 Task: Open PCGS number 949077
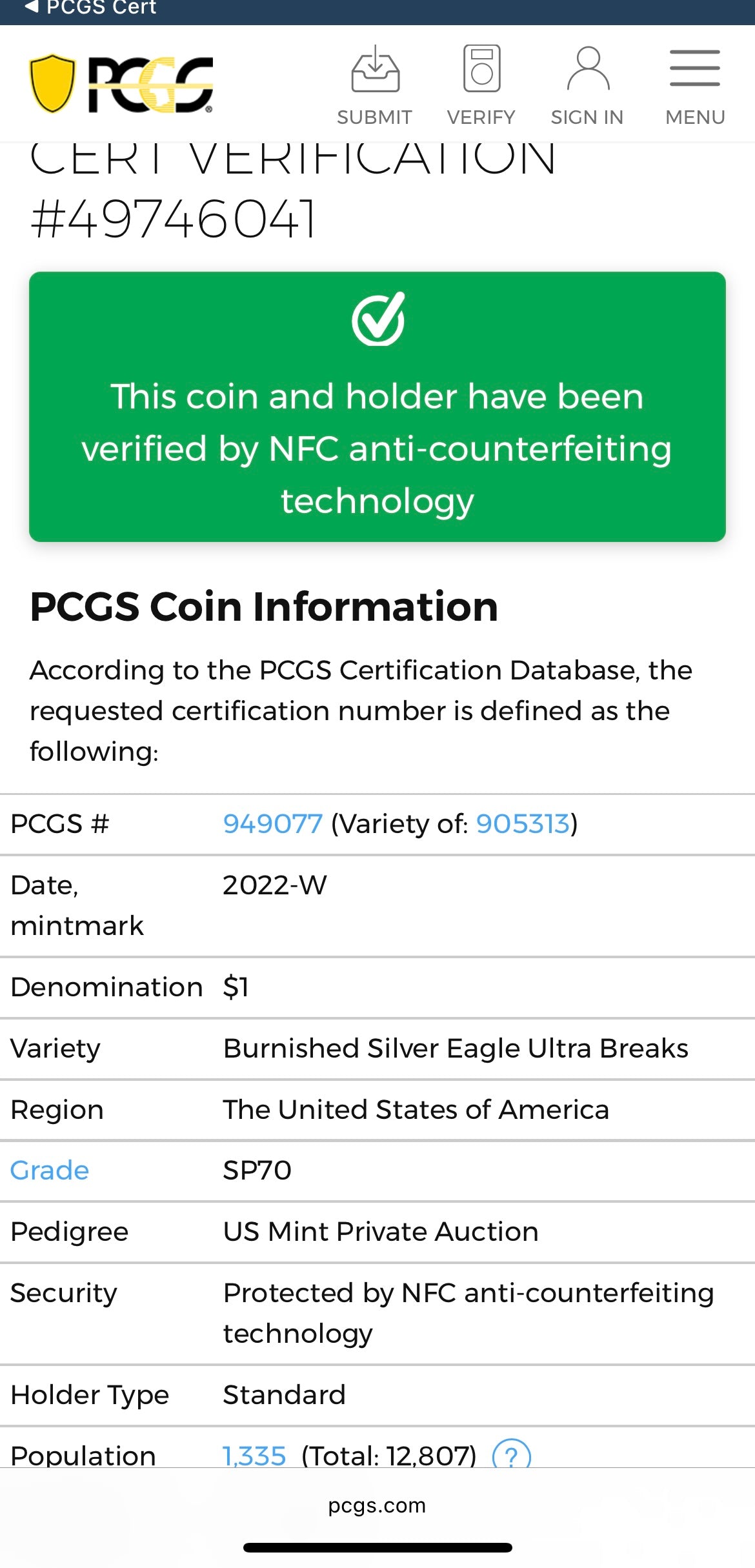(x=272, y=823)
